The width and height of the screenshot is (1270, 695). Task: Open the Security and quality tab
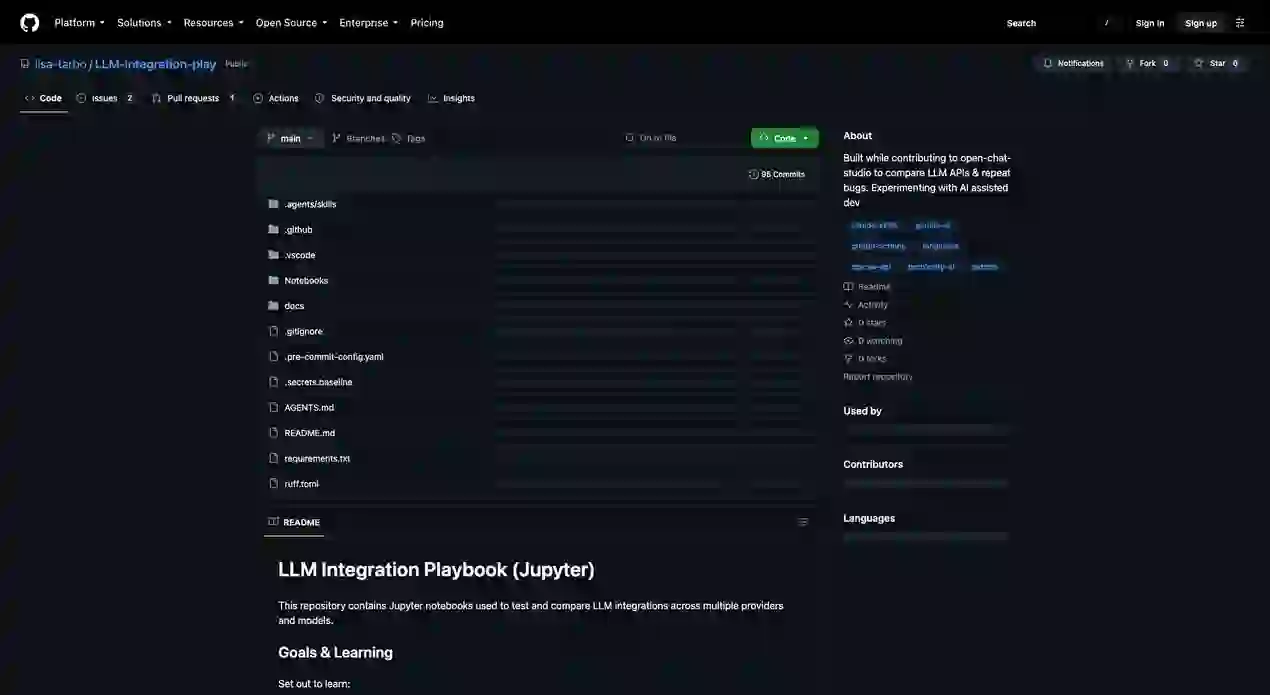pos(362,98)
